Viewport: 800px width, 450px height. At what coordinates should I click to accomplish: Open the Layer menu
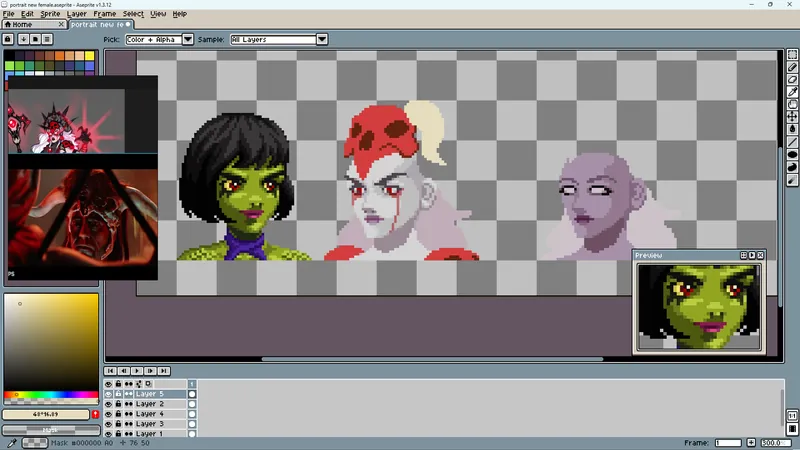77,14
